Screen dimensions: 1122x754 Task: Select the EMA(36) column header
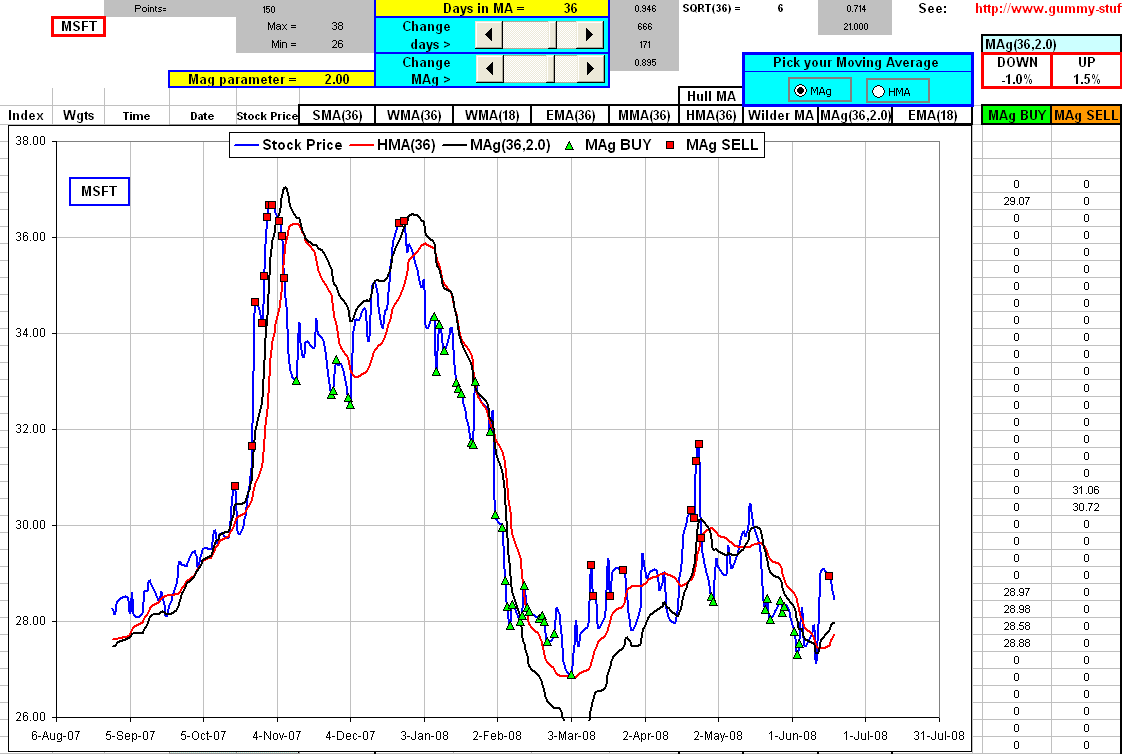pos(570,115)
